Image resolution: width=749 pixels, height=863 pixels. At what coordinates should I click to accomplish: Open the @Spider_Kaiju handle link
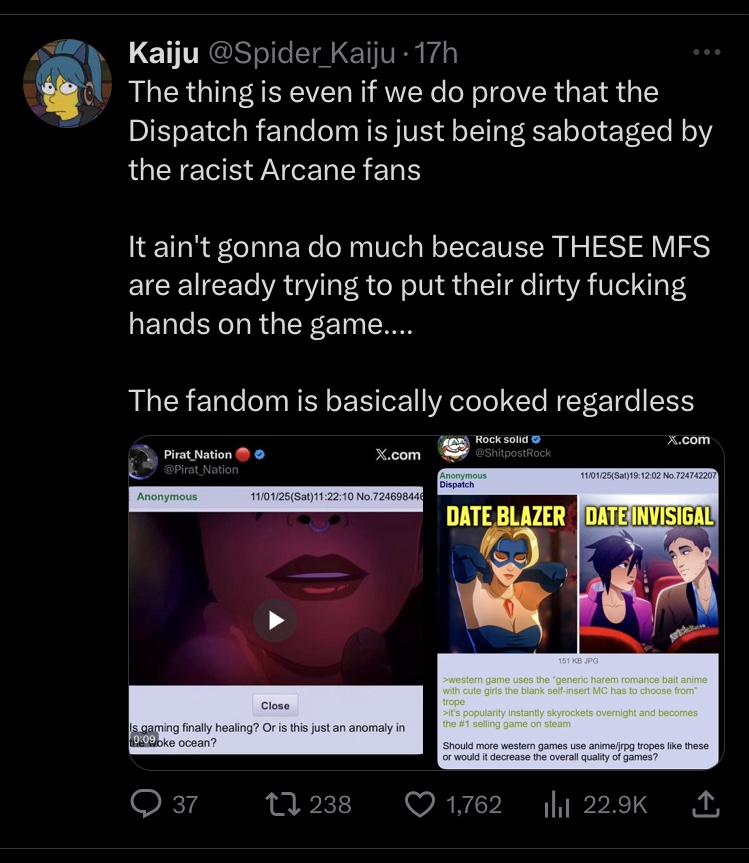(302, 53)
